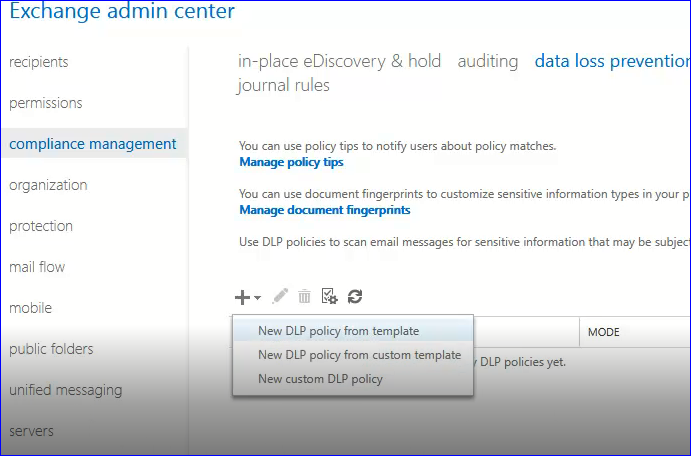This screenshot has height=456, width=691.
Task: Navigate to unified messaging
Action: point(66,390)
